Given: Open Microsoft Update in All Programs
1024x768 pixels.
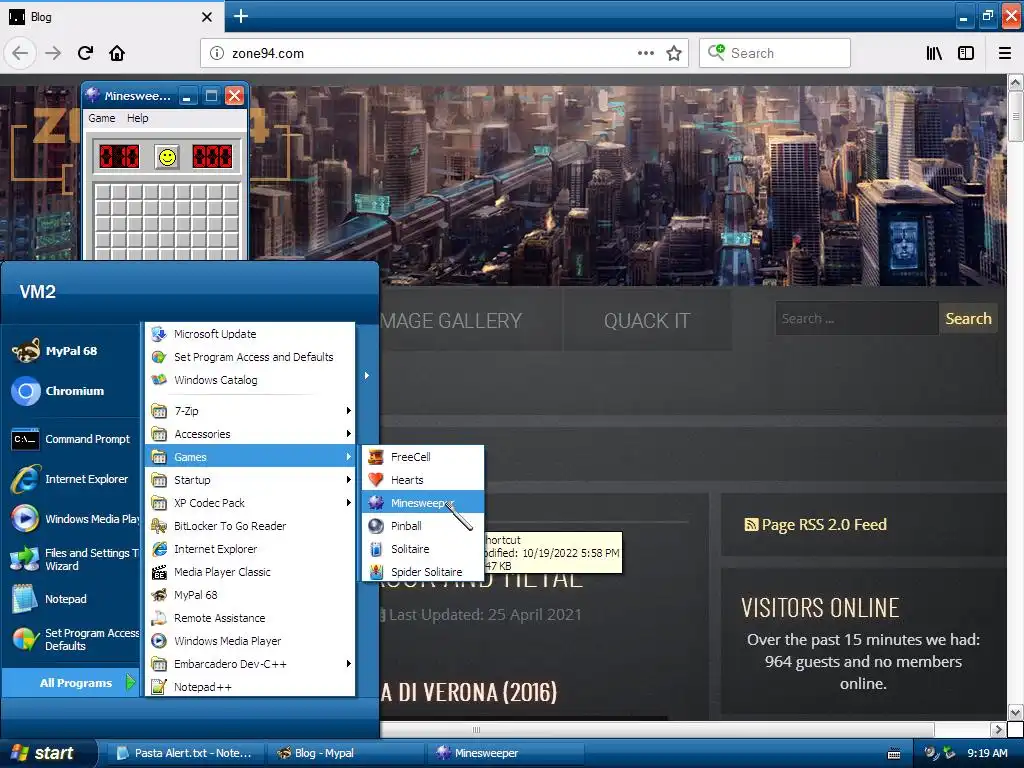Looking at the screenshot, I should 250,334.
